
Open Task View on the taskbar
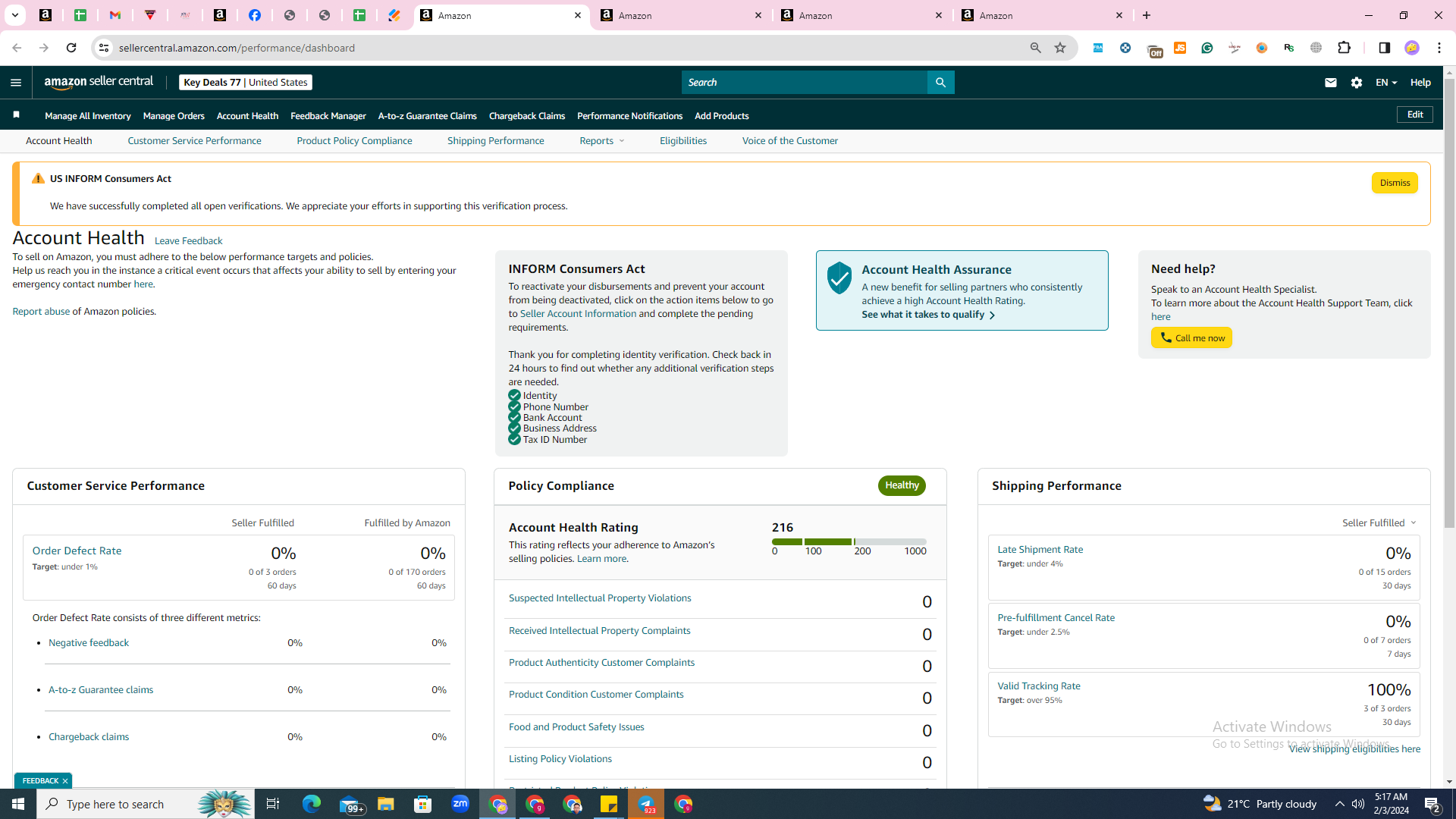(x=273, y=804)
